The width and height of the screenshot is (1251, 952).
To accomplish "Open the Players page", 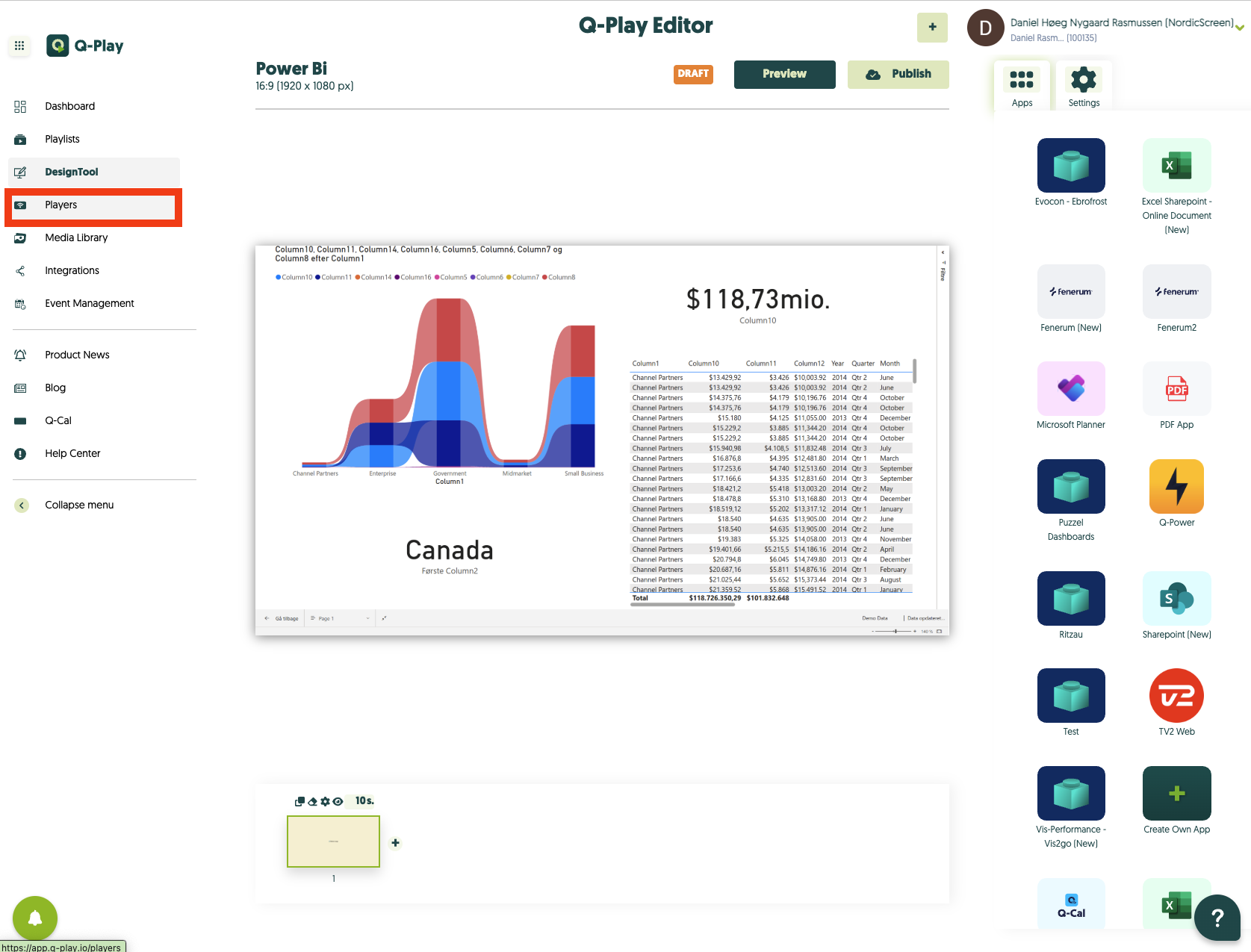I will (61, 205).
